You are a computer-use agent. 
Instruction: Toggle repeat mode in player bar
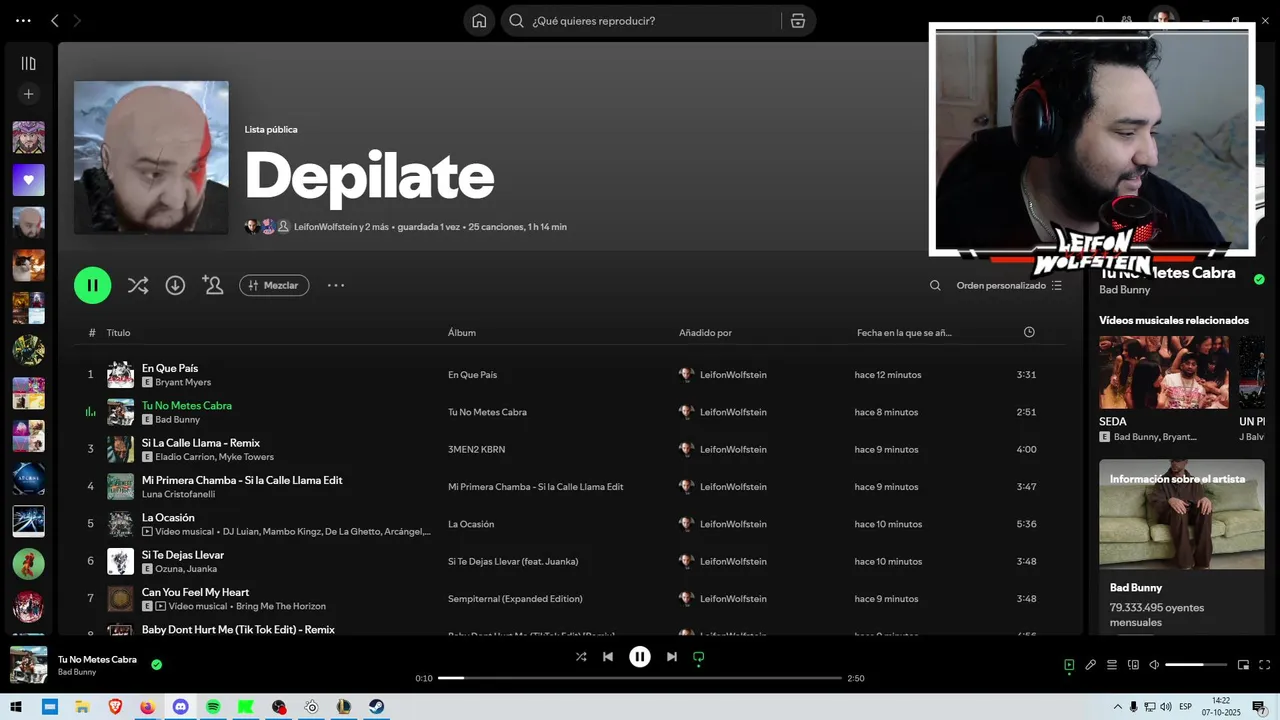[699, 657]
